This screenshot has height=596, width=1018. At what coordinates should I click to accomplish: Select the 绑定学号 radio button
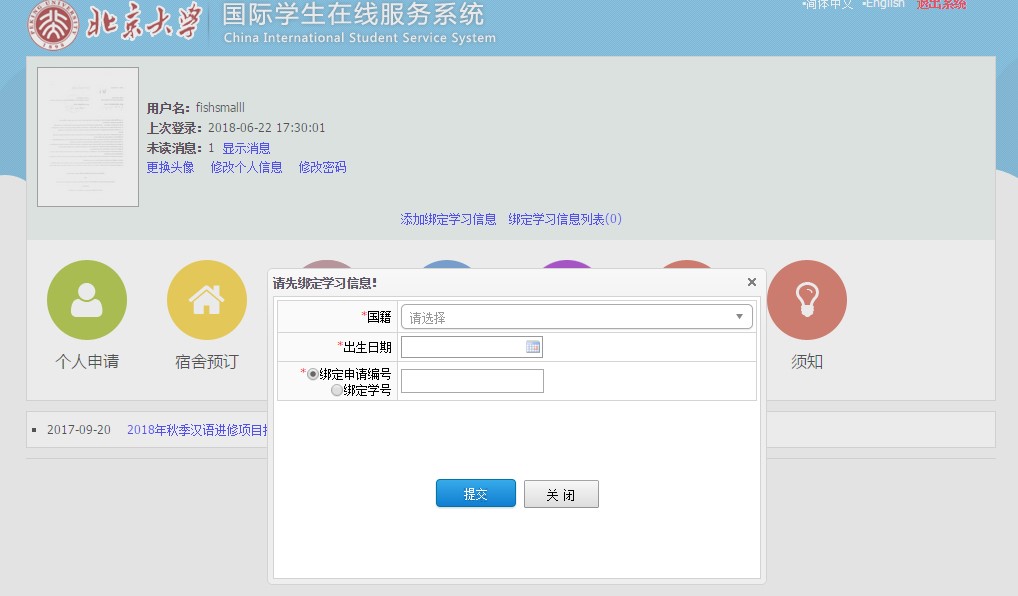(337, 391)
